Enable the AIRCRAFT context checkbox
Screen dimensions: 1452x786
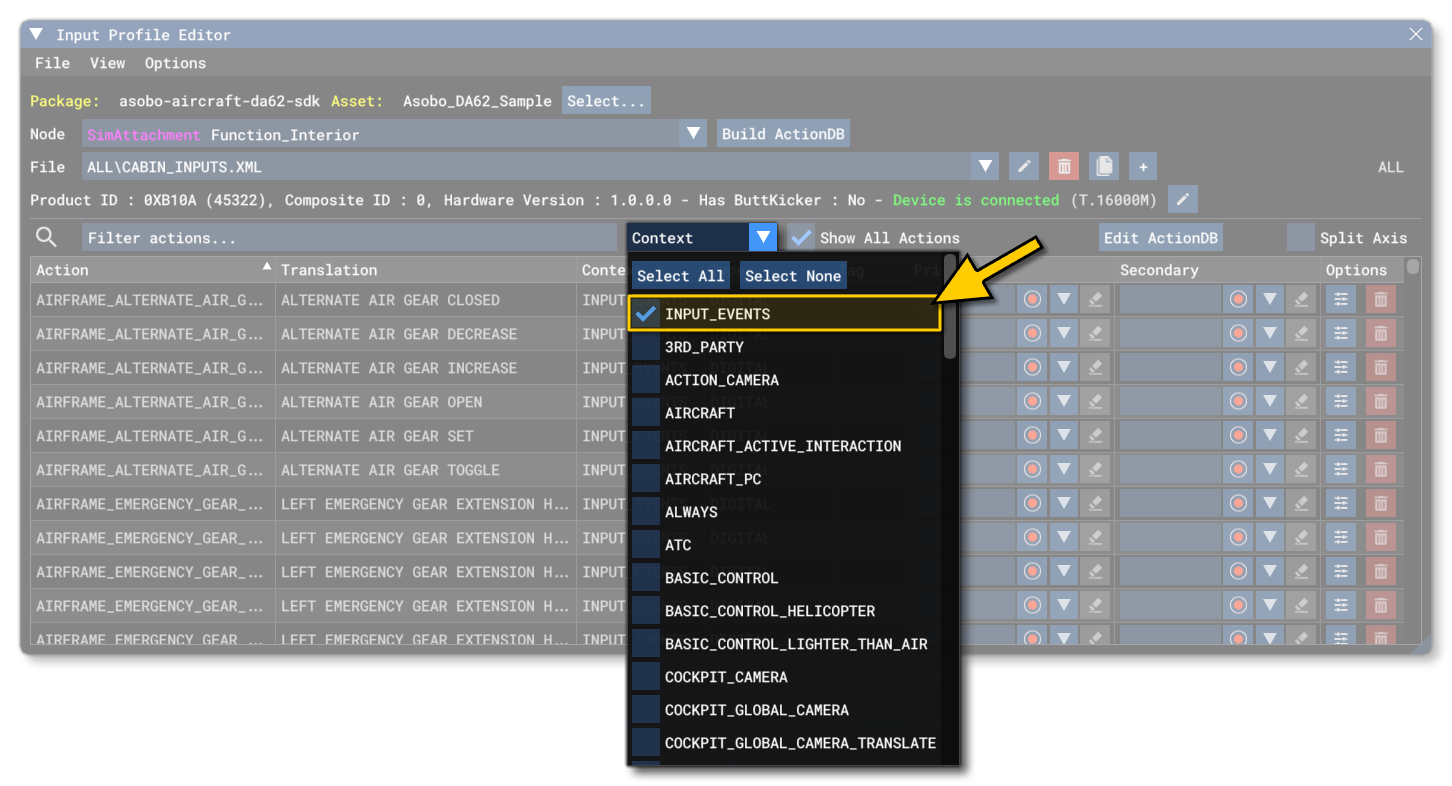[645, 412]
